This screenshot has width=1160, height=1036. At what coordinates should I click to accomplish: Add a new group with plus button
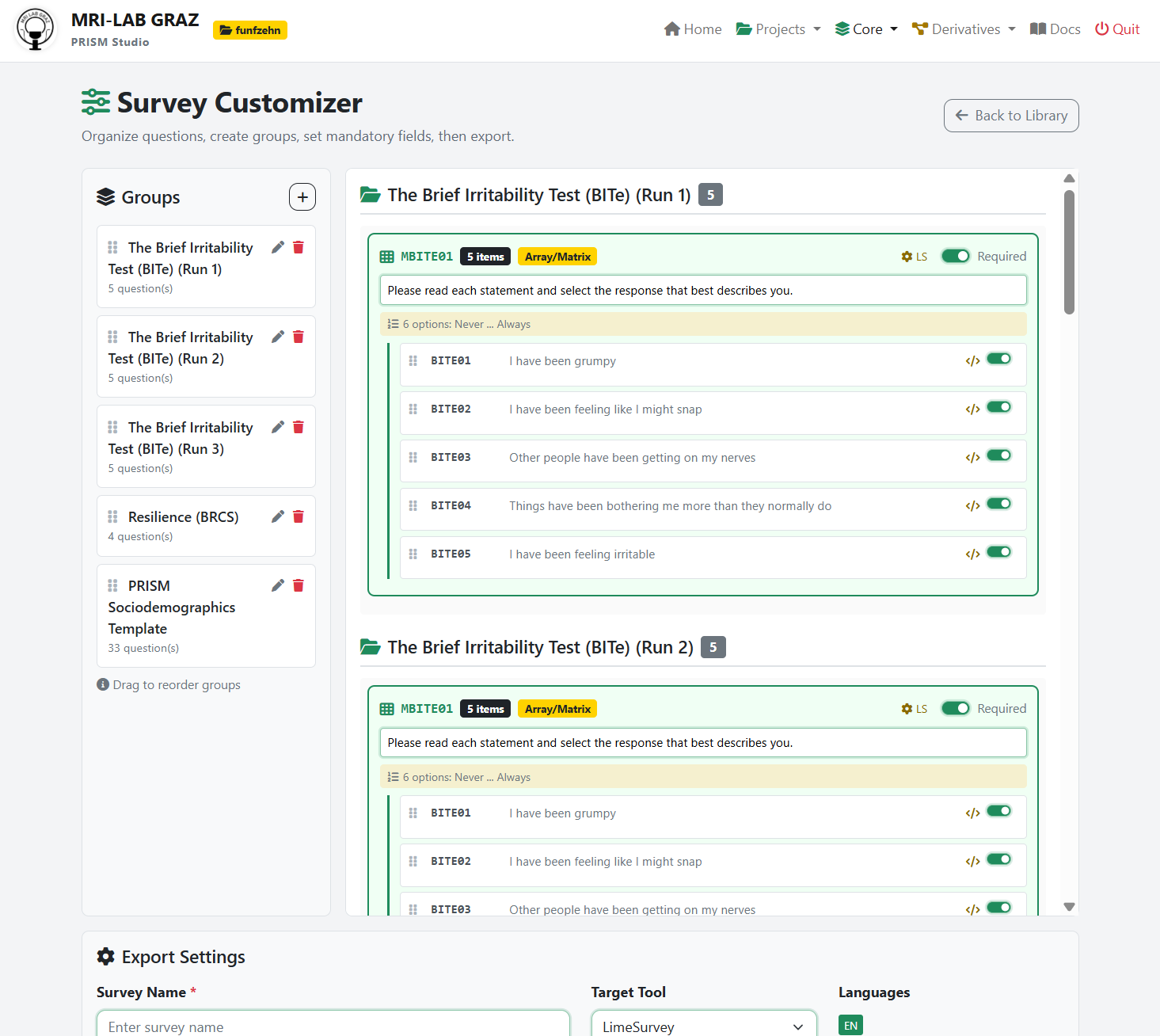coord(302,197)
